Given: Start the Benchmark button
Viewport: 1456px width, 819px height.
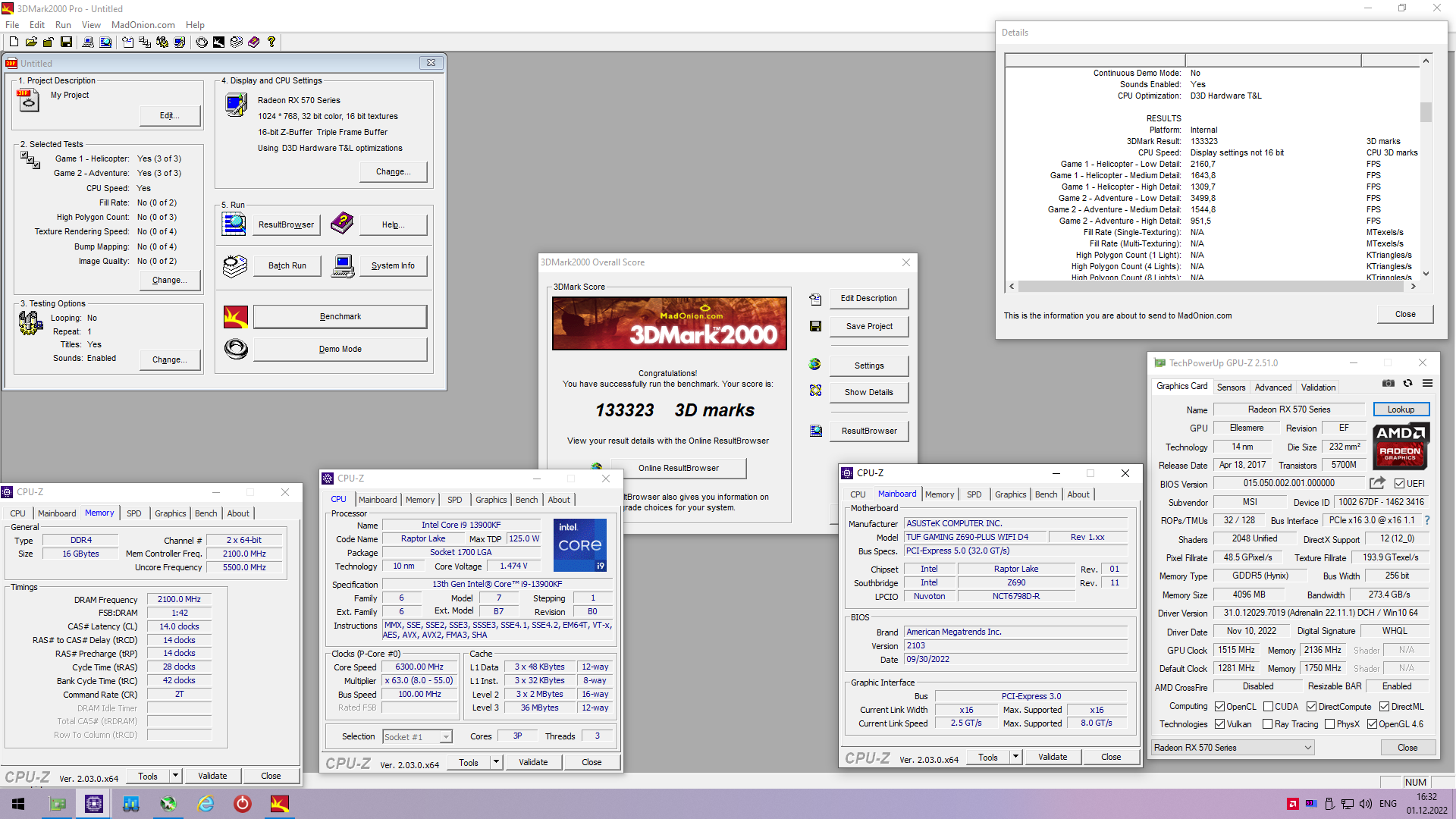Looking at the screenshot, I should 340,316.
